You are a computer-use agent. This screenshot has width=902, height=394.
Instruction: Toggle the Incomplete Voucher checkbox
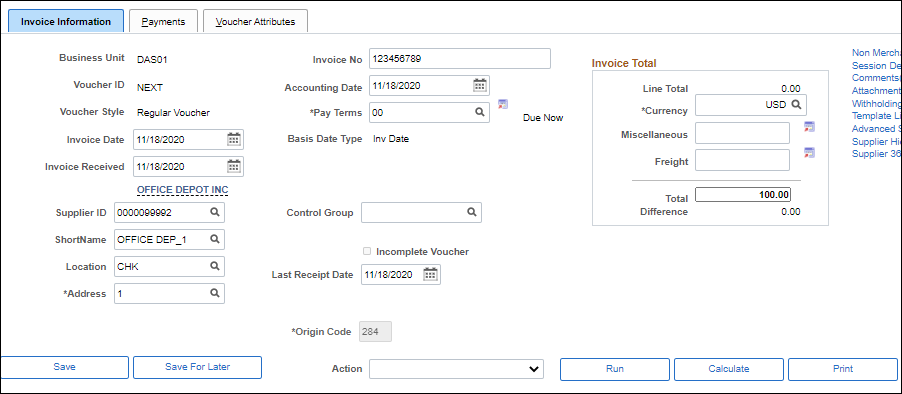367,251
